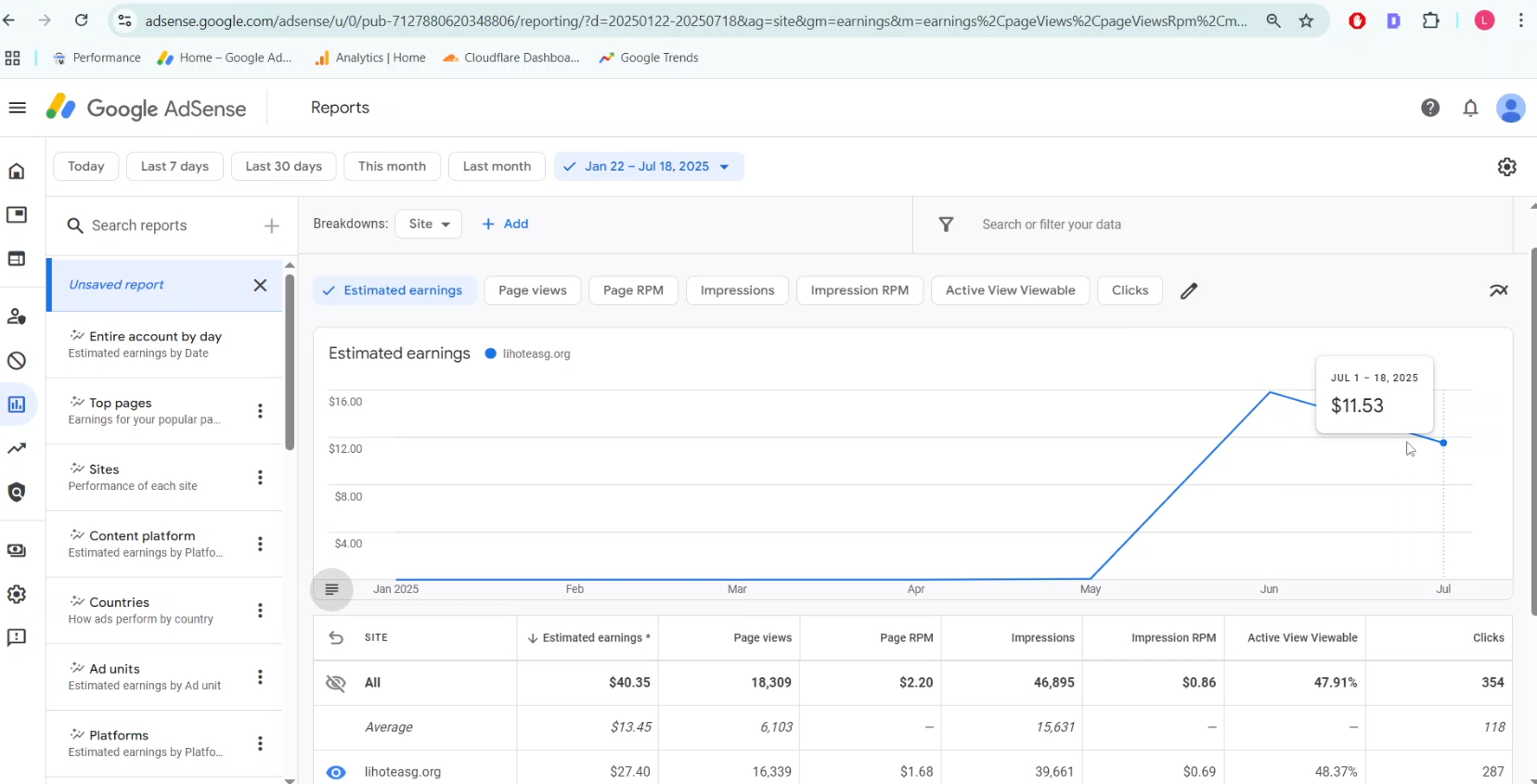Click the Jul data point on chart
Image resolution: width=1537 pixels, height=784 pixels.
point(1443,443)
